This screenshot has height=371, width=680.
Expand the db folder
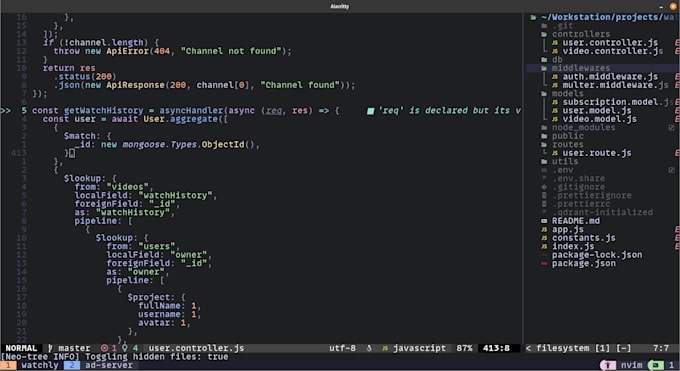557,60
